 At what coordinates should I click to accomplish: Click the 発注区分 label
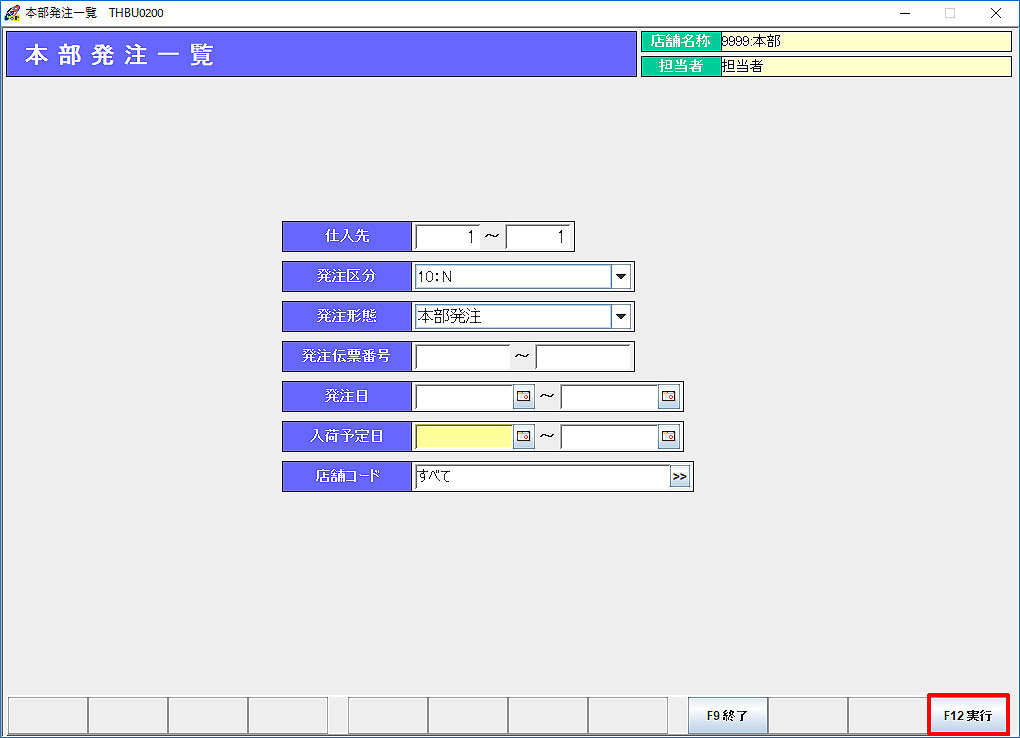(x=347, y=277)
